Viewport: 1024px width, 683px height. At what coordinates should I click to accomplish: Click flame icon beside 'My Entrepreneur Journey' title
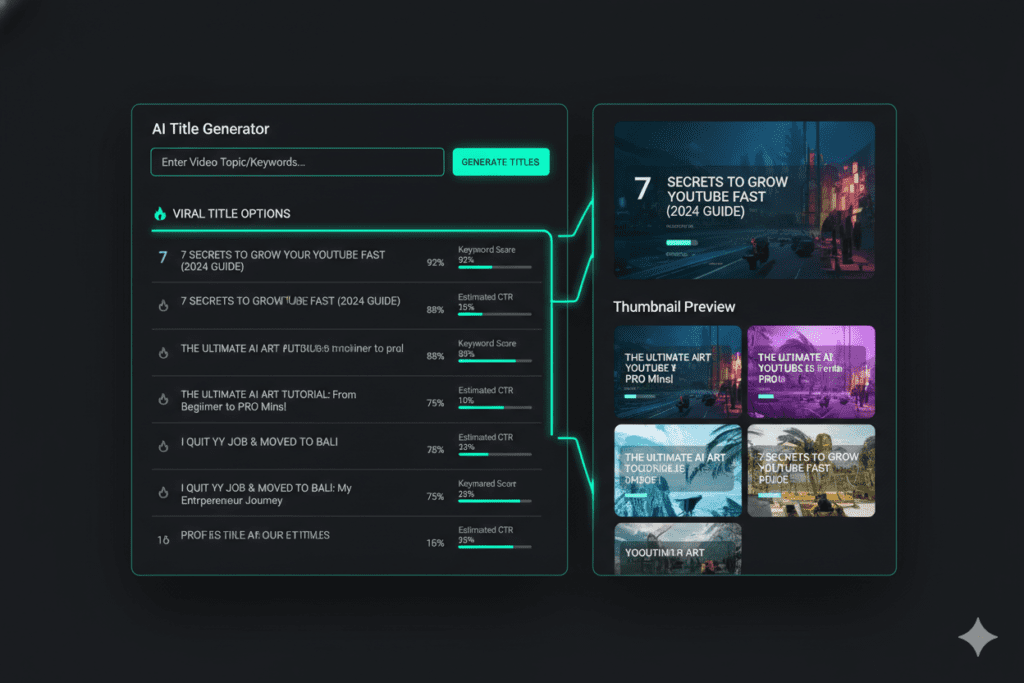163,493
